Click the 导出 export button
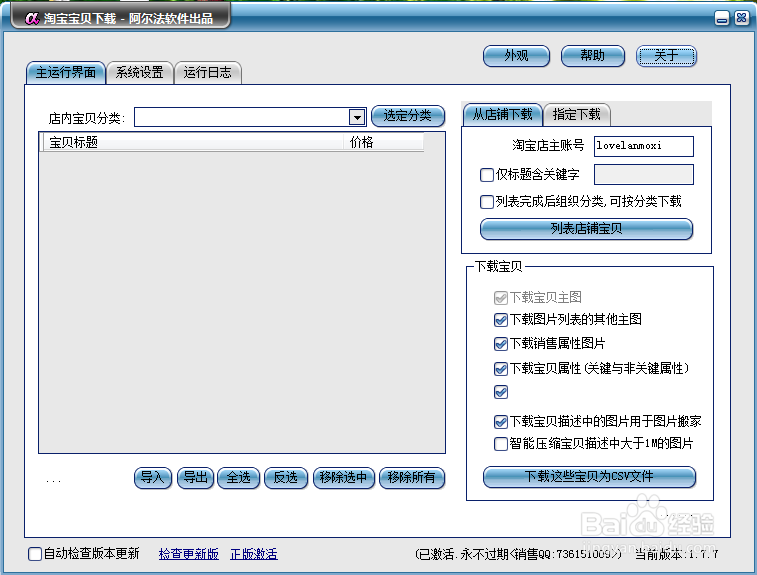Image resolution: width=757 pixels, height=575 pixels. (x=196, y=478)
